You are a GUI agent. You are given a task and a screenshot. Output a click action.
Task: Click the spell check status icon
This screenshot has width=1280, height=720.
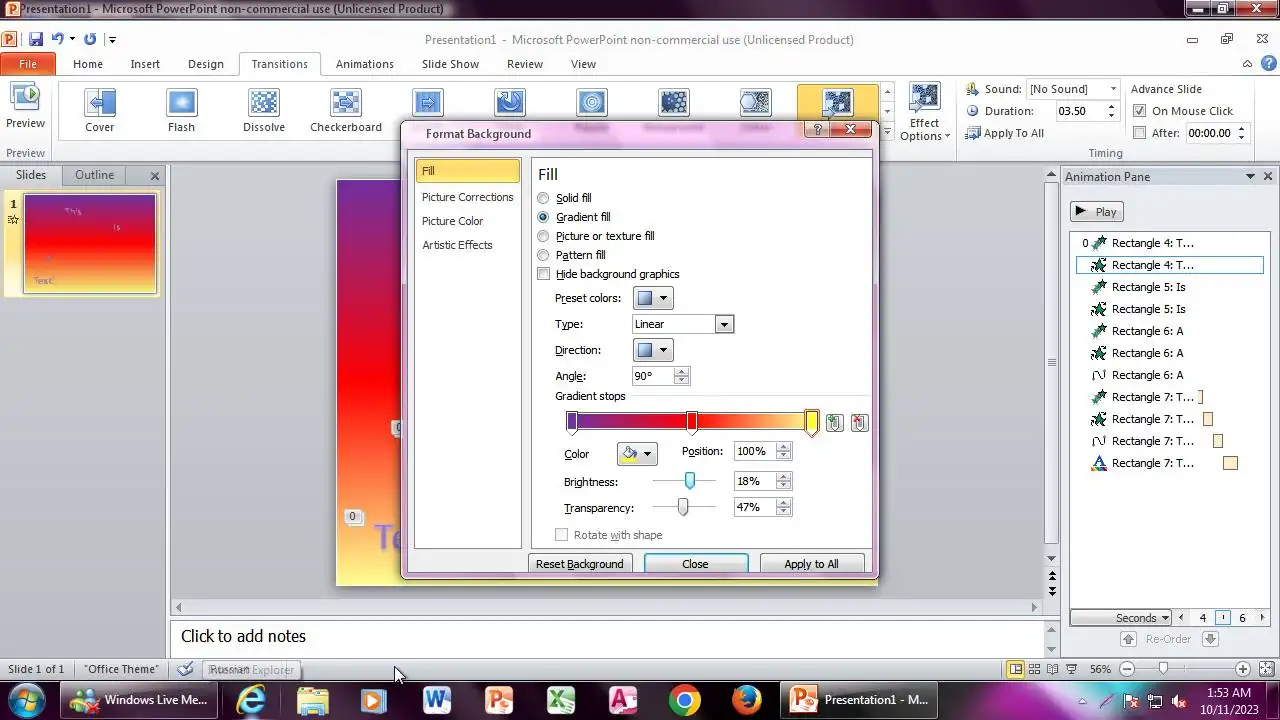click(185, 669)
